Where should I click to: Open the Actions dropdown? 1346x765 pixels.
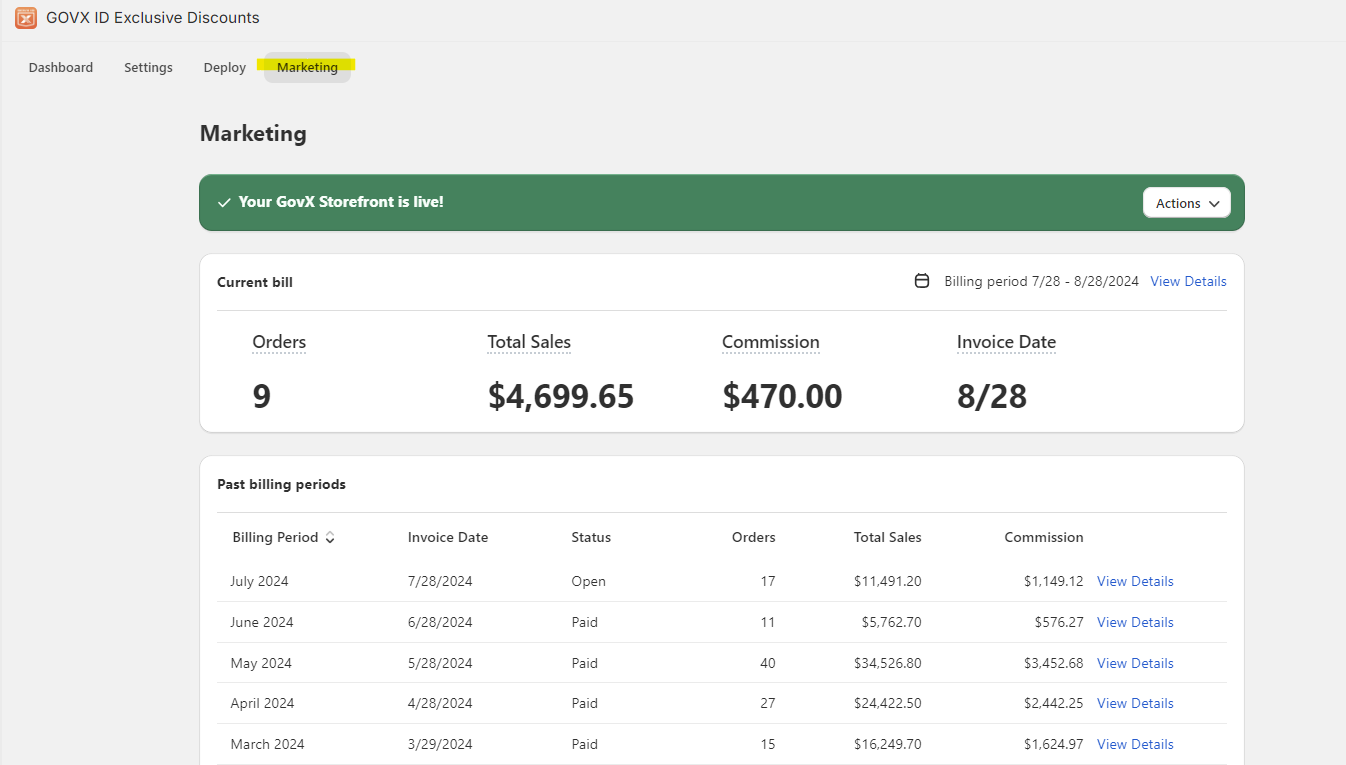(x=1187, y=203)
